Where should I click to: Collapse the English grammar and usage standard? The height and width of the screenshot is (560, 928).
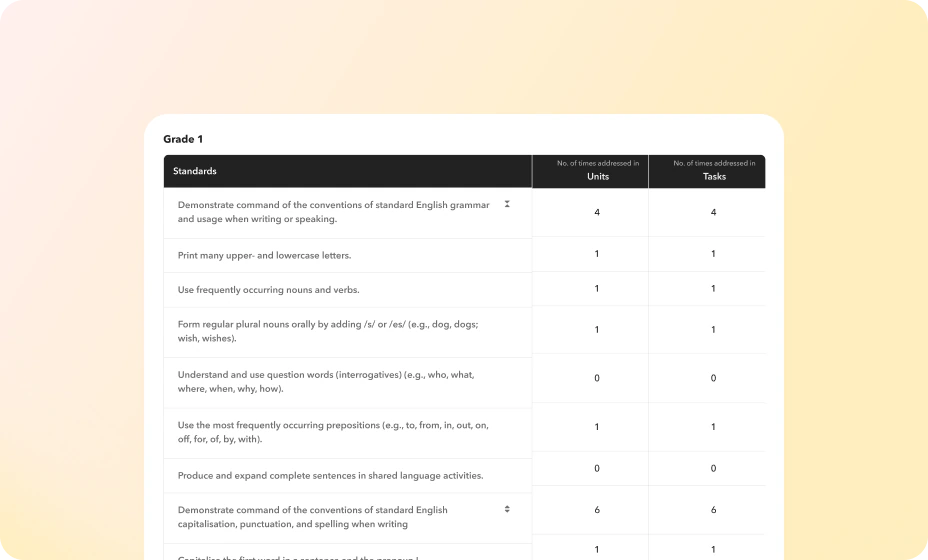[x=507, y=204]
